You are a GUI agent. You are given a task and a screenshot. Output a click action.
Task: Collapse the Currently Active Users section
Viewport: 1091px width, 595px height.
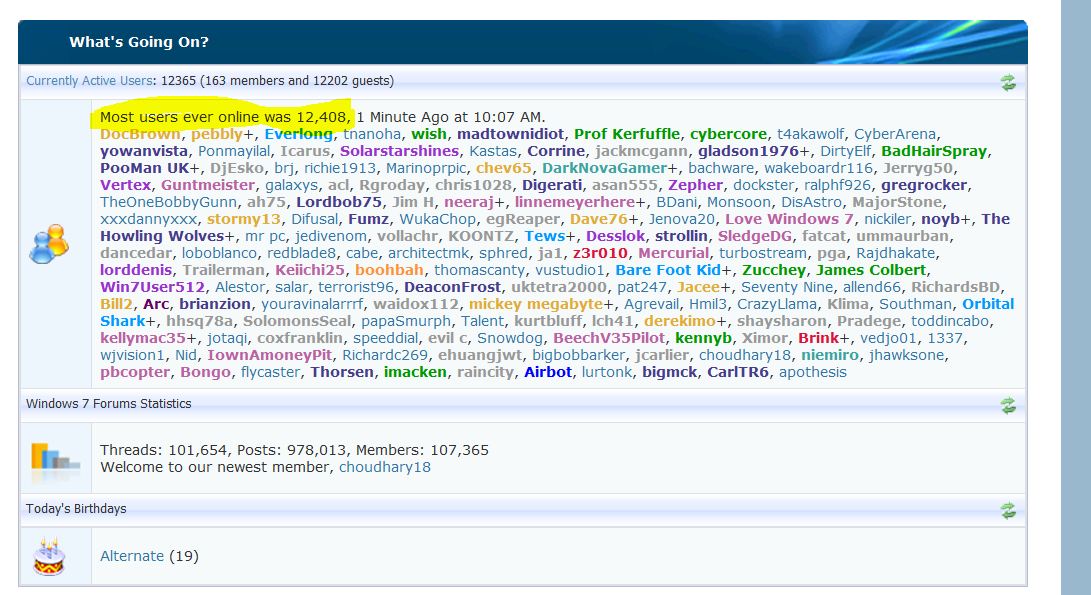[1008, 83]
